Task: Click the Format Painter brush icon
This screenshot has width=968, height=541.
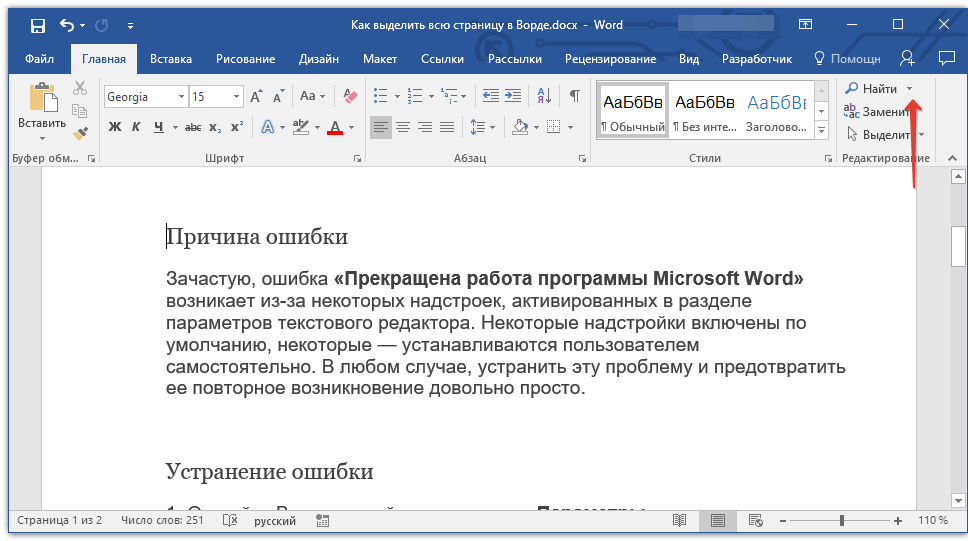Action: click(x=81, y=131)
